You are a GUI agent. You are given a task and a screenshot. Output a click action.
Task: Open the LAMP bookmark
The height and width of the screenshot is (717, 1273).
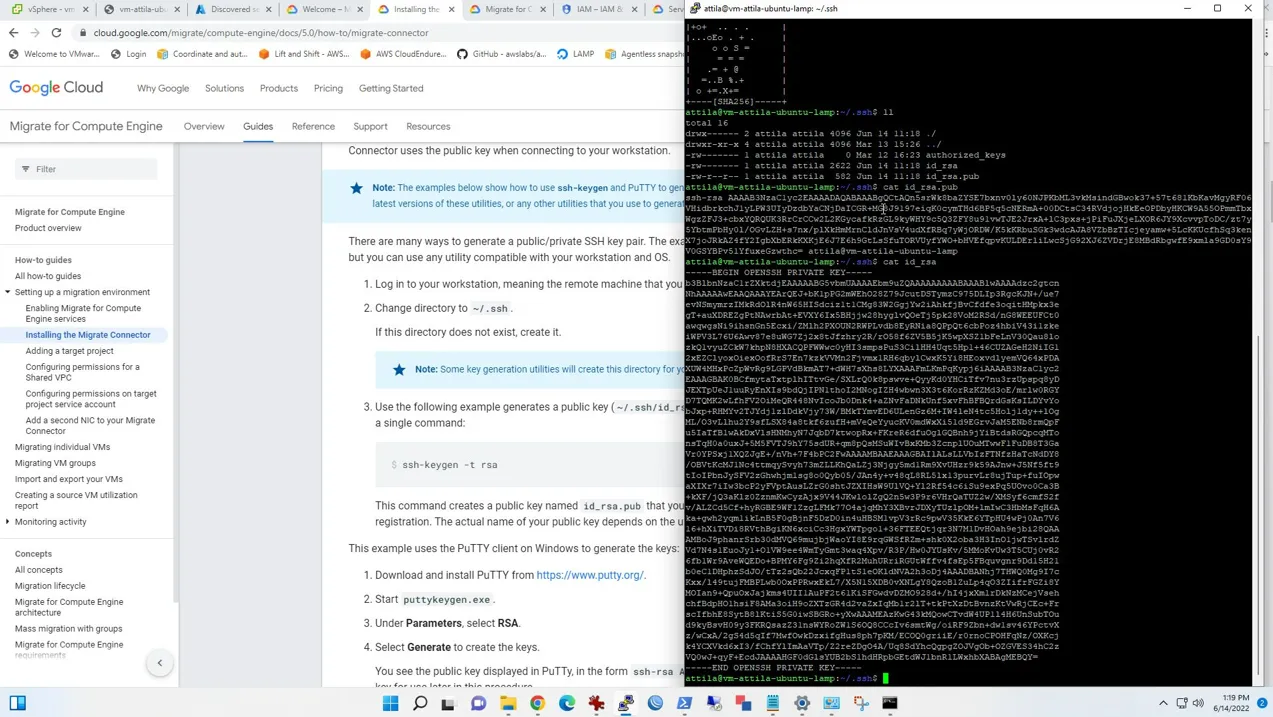[575, 54]
